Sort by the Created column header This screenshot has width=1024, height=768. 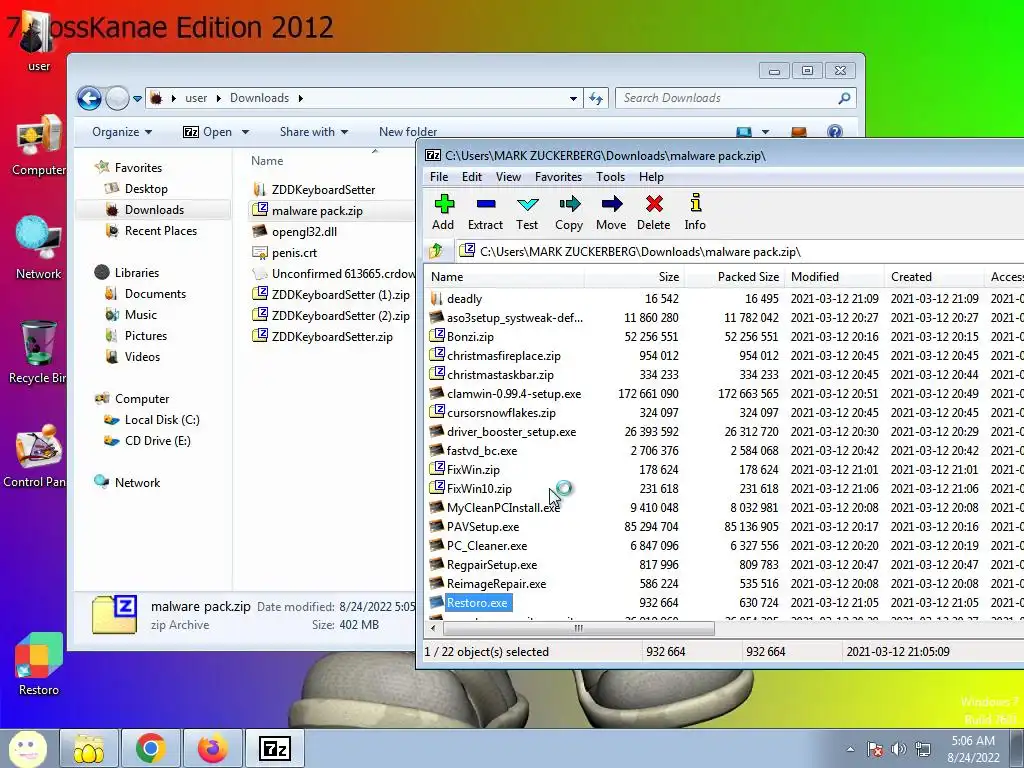[935, 277]
